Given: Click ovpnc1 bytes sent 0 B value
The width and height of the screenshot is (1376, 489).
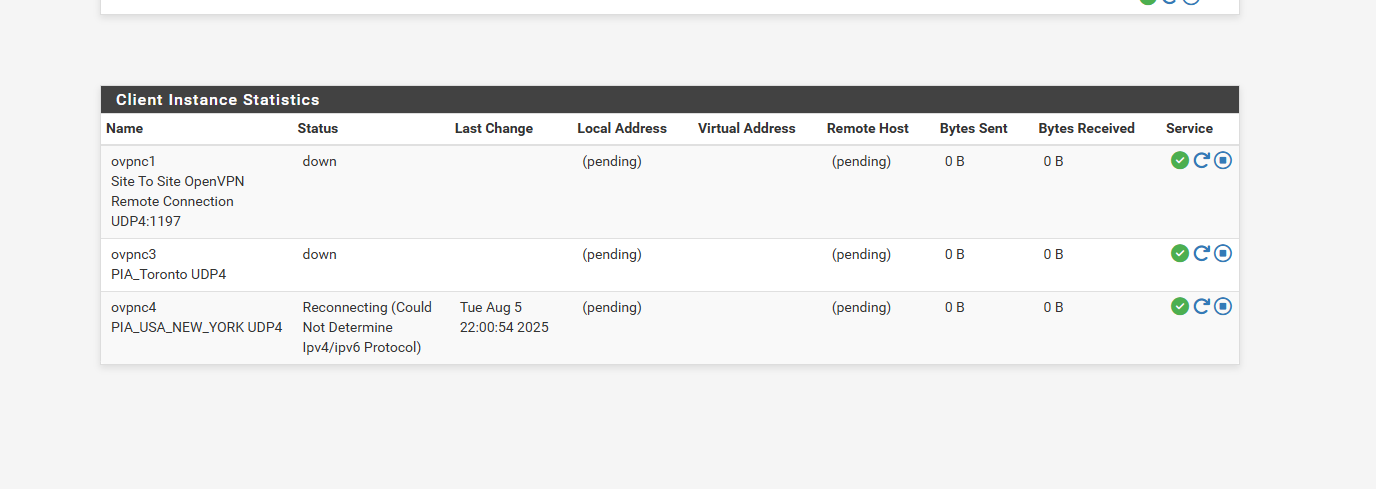Looking at the screenshot, I should pyautogui.click(x=955, y=161).
